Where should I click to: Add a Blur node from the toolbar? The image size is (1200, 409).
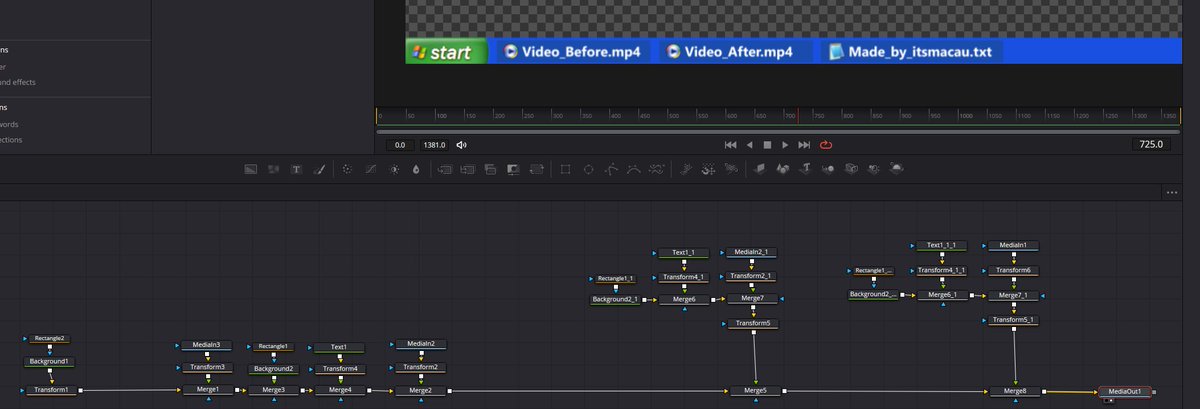tap(415, 169)
